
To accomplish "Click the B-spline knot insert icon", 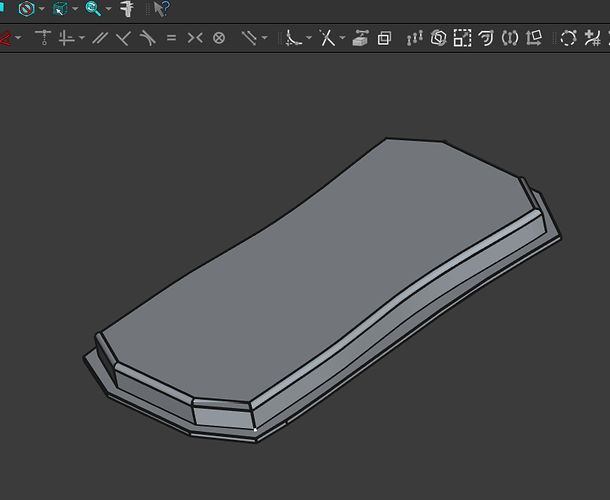I will [592, 38].
